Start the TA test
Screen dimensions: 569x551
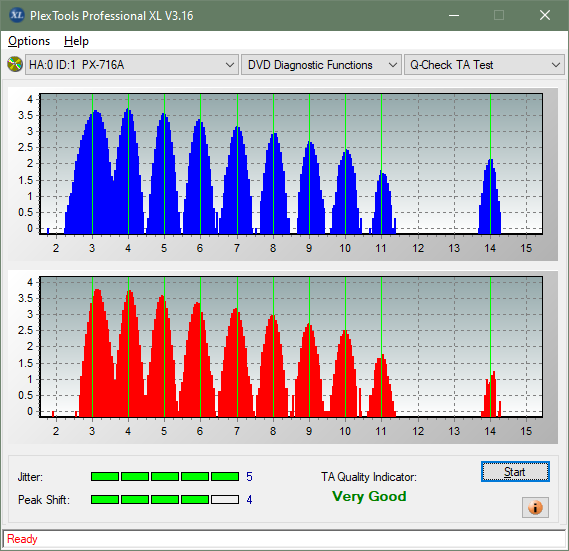click(x=515, y=472)
